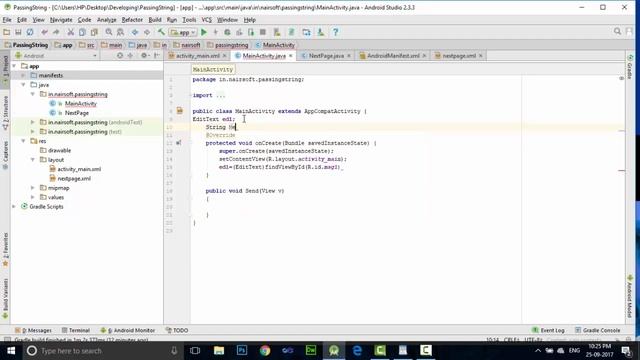Open the Terminal tool window
640x360 pixels.
point(76,330)
